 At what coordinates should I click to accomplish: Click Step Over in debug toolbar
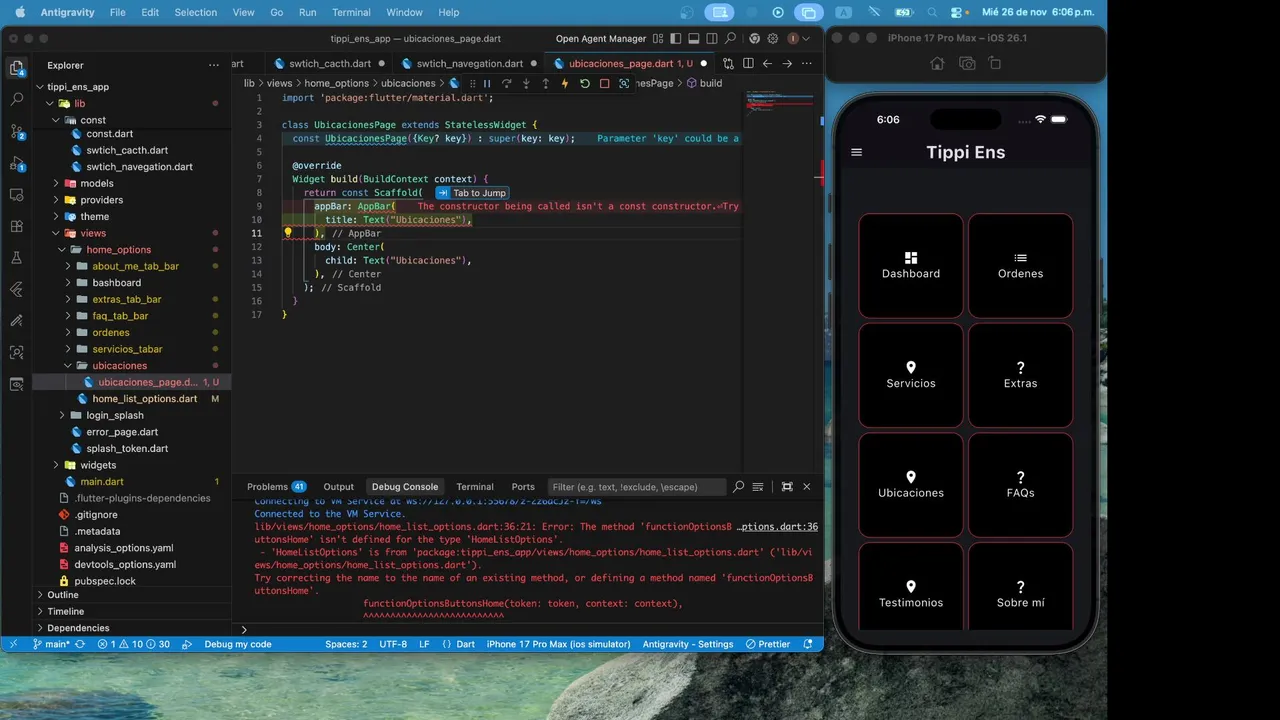click(507, 84)
